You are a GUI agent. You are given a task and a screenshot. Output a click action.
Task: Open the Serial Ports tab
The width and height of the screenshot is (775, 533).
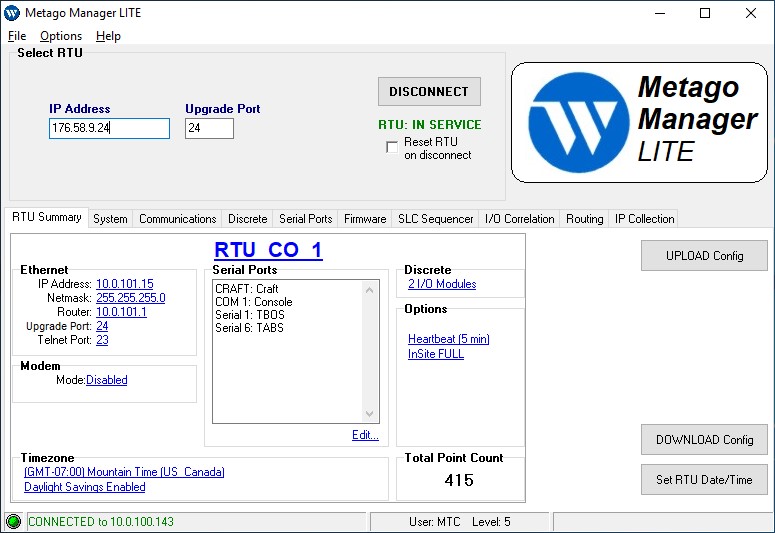[x=305, y=219]
